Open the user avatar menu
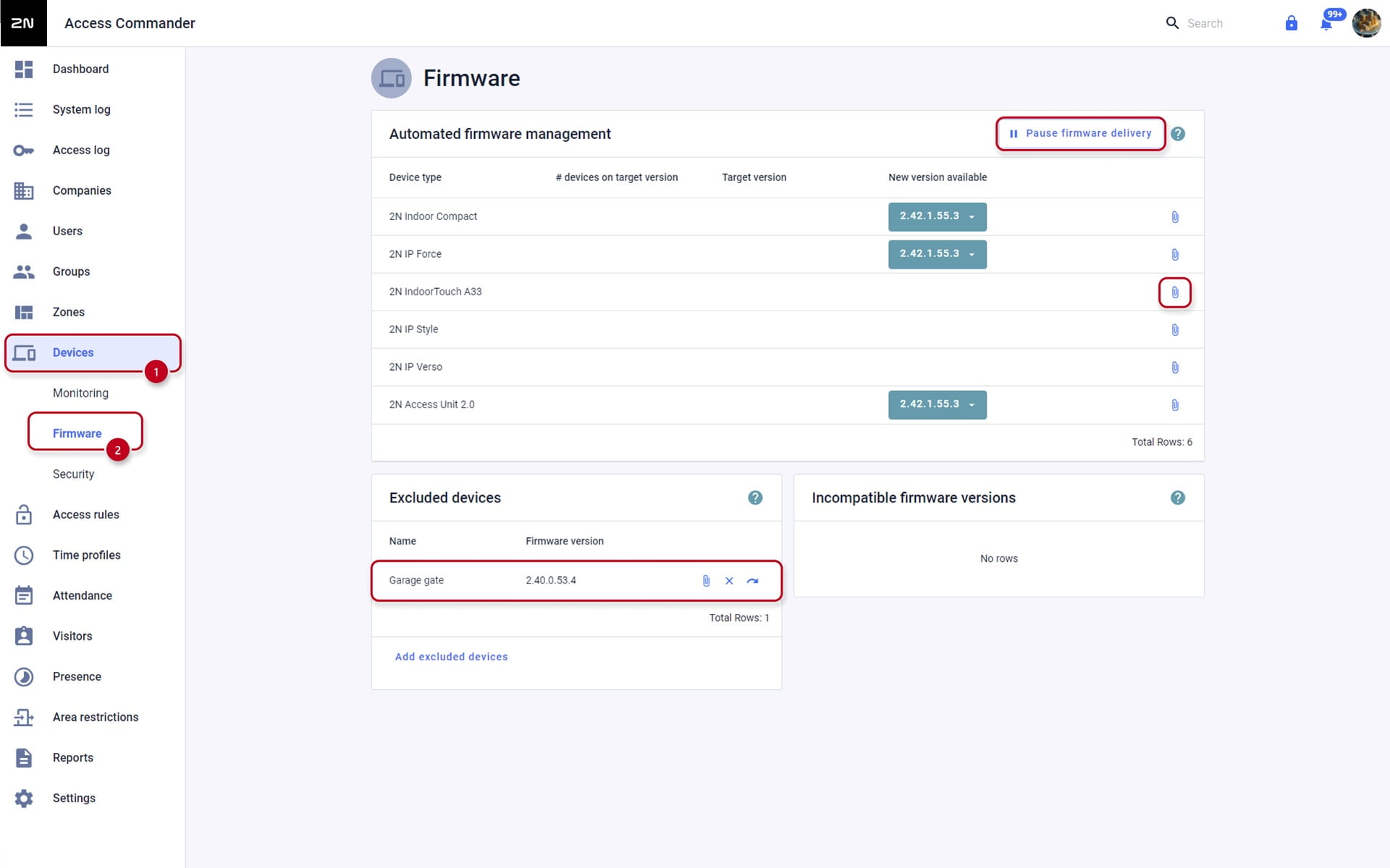1390x868 pixels. point(1366,23)
